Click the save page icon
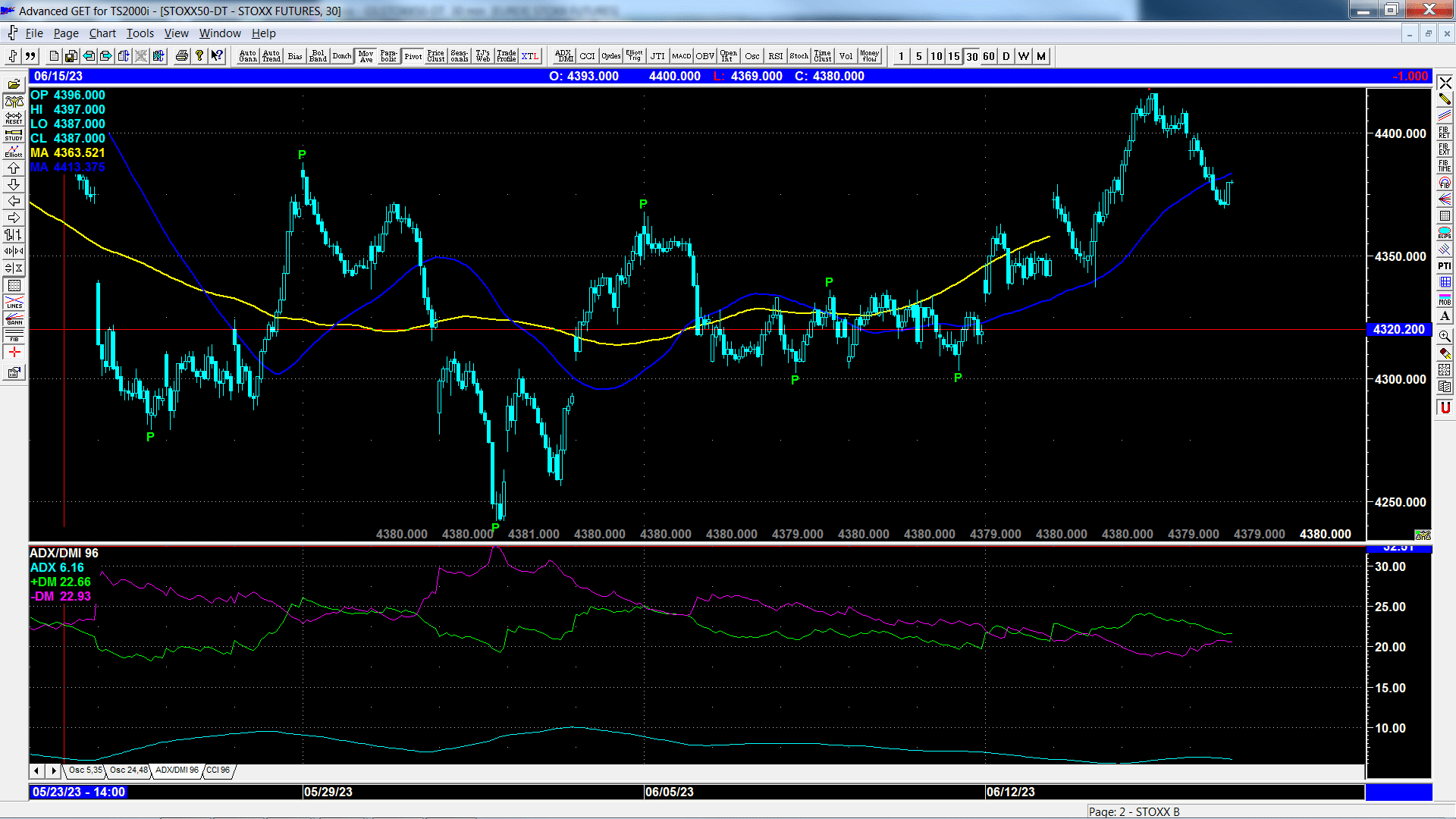This screenshot has height=819, width=1456. (71, 56)
